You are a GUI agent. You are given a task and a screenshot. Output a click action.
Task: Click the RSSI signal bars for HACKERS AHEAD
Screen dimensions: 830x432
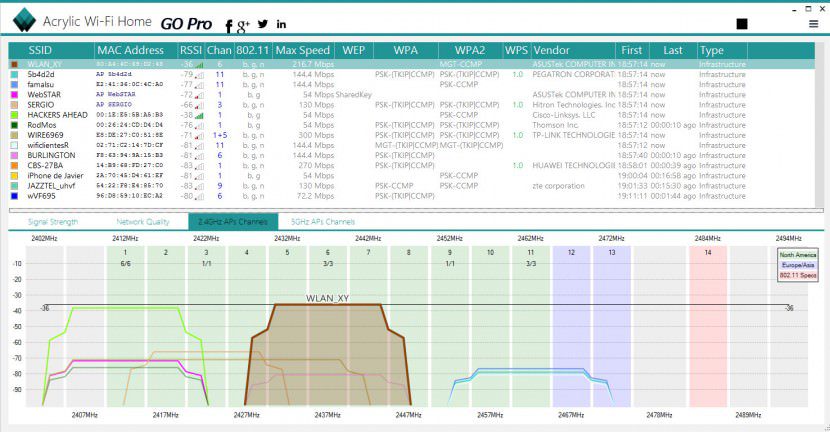coord(200,115)
